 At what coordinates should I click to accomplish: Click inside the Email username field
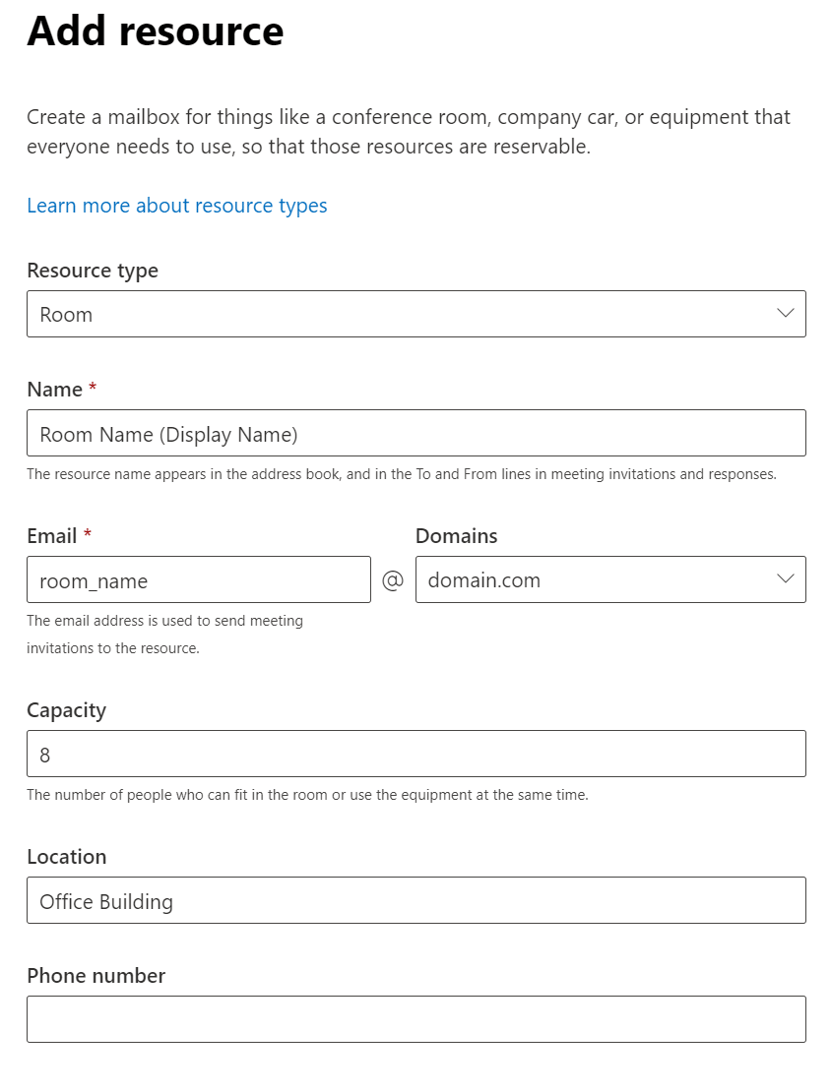pyautogui.click(x=198, y=579)
